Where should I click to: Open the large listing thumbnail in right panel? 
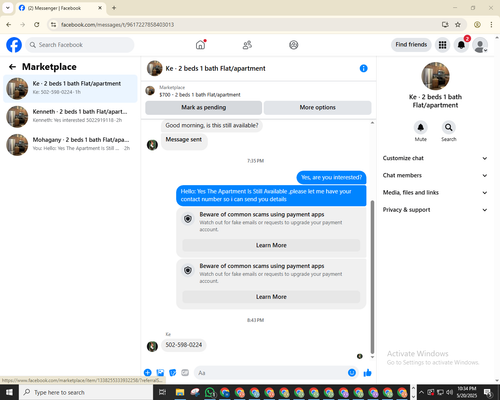coord(435,76)
